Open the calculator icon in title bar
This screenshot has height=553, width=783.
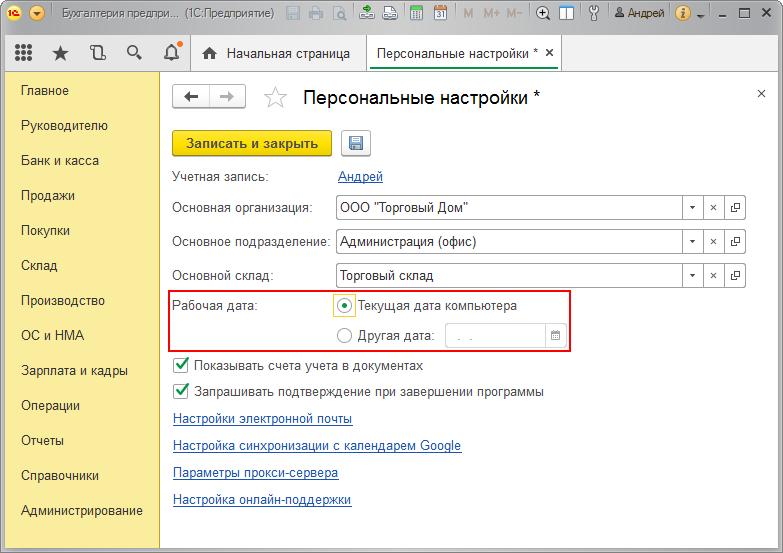[x=415, y=14]
